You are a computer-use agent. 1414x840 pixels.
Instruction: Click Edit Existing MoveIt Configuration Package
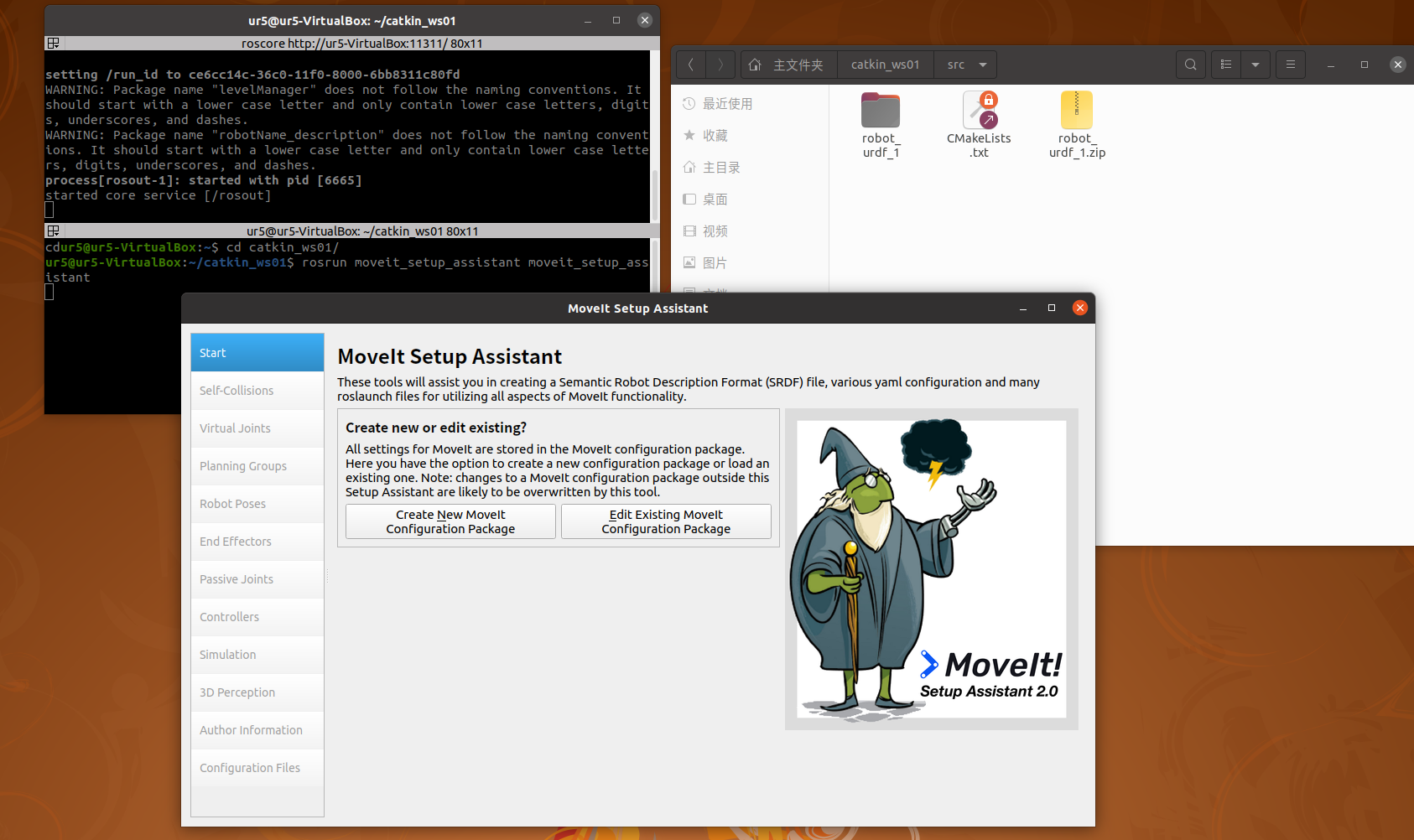click(x=666, y=521)
